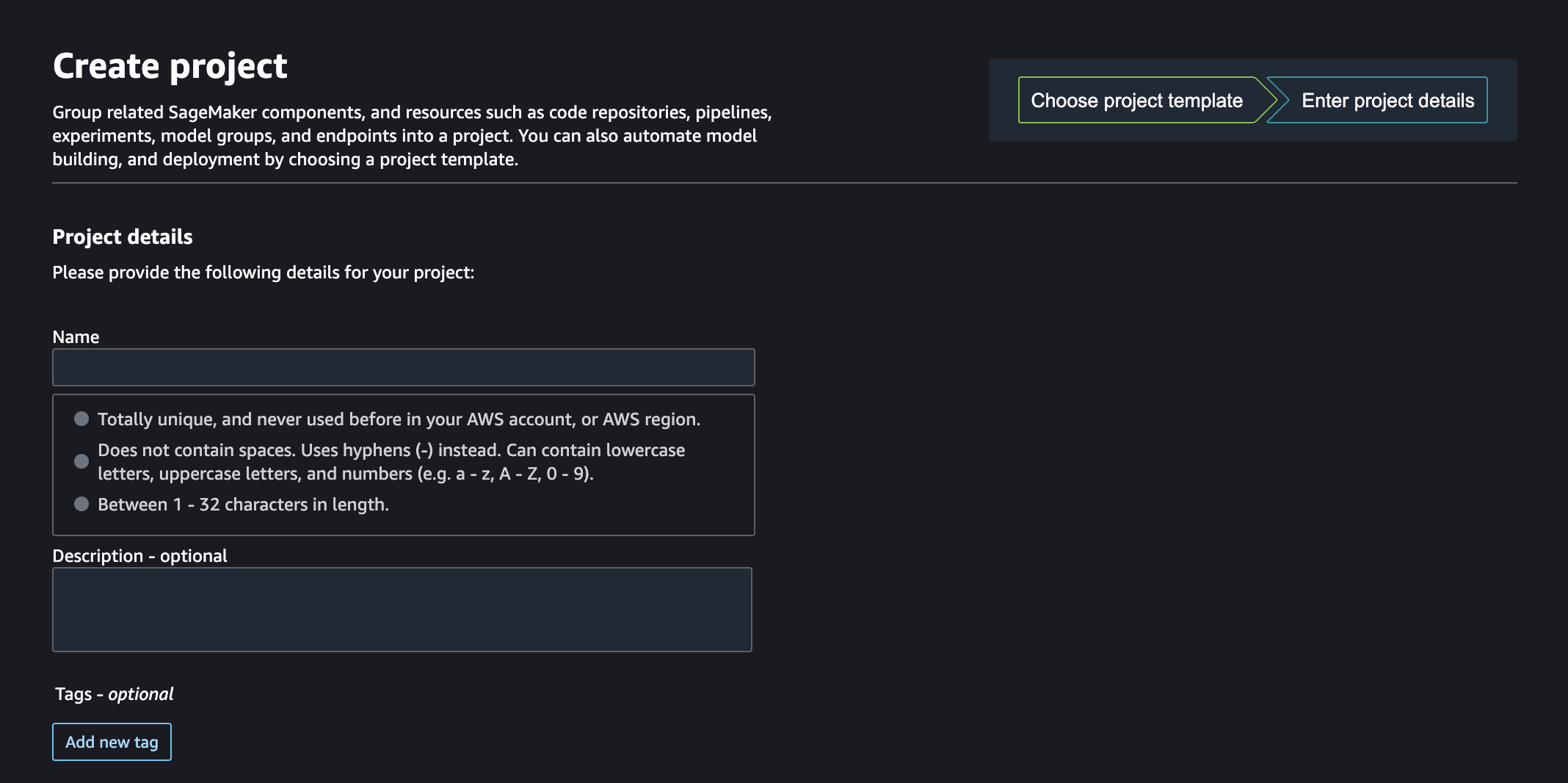This screenshot has width=1568, height=783.
Task: Click the 'Please provide the following details' text
Action: (x=263, y=272)
